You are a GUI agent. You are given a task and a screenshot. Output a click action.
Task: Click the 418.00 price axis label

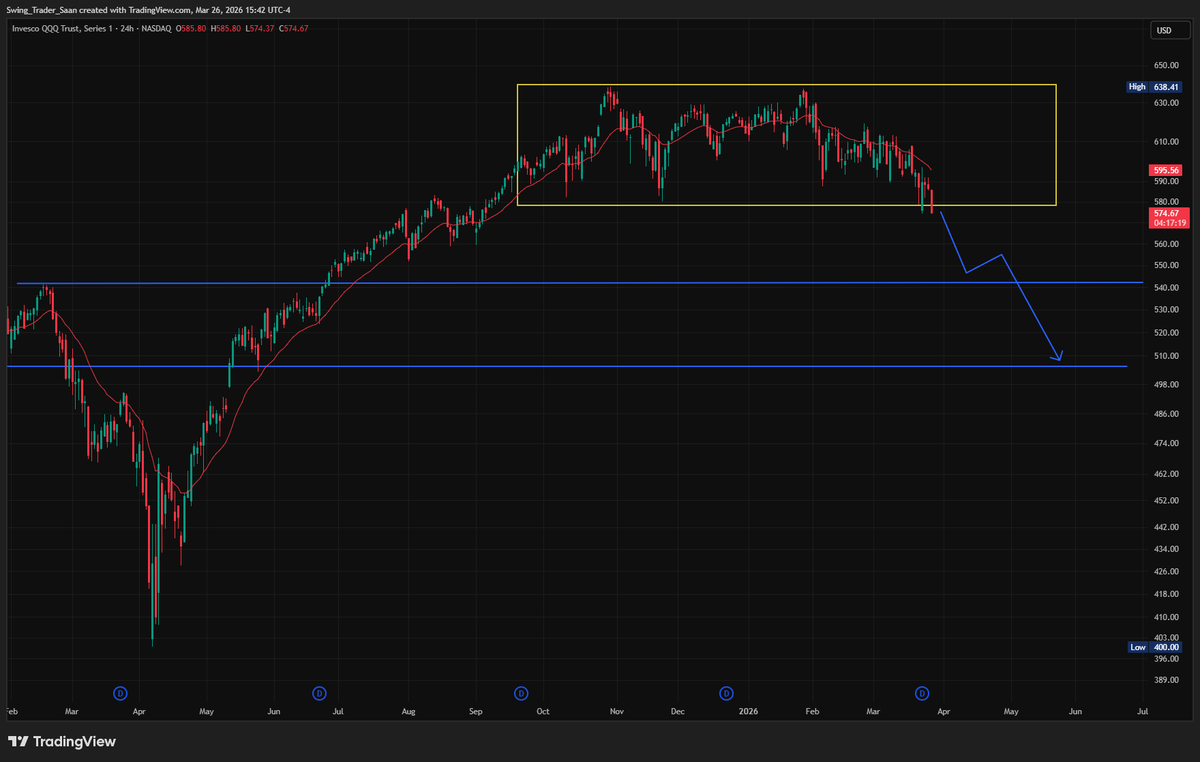tap(1166, 594)
